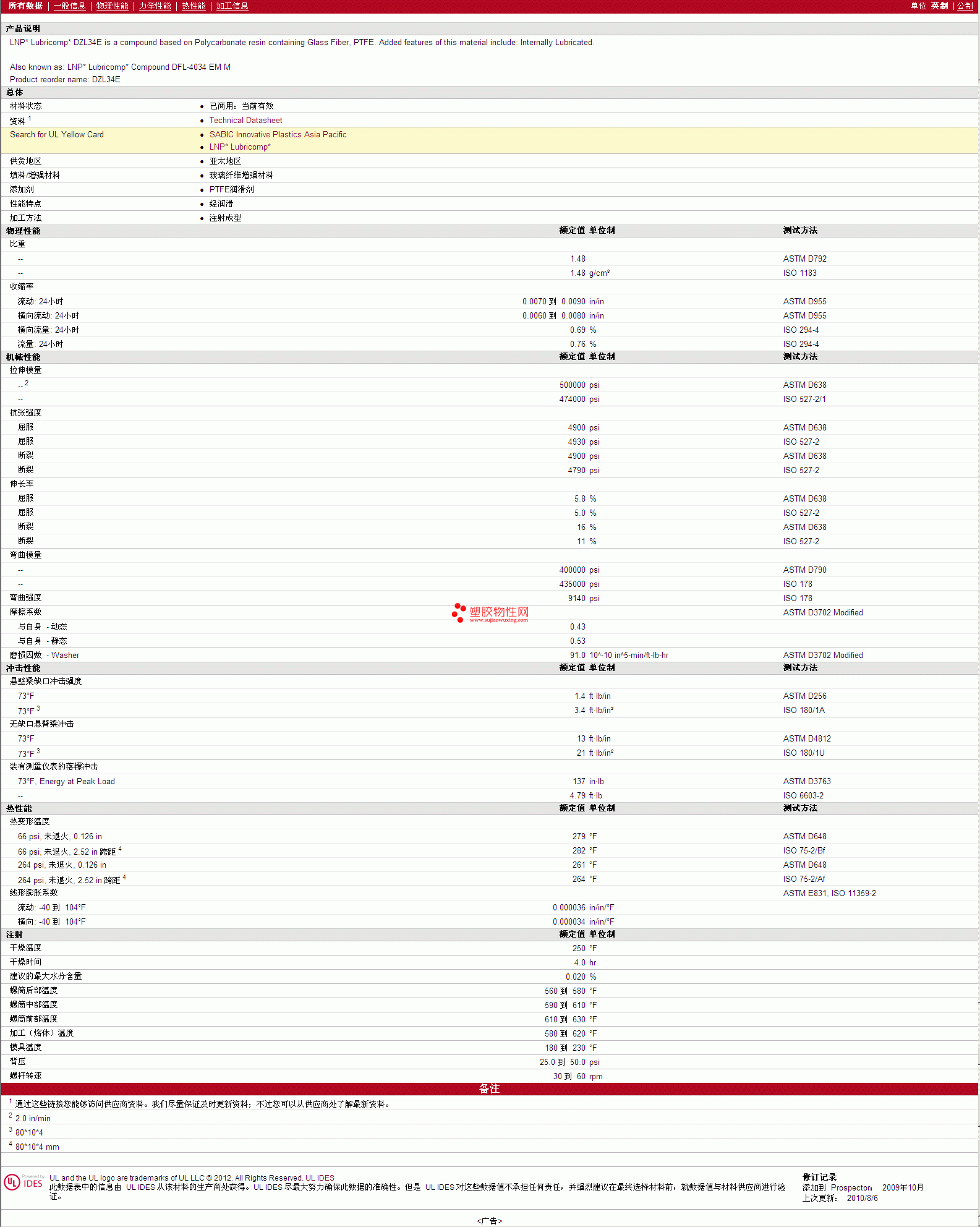Click the 填料/增强材料 row label
Image resolution: width=980 pixels, height=1227 pixels.
[35, 176]
